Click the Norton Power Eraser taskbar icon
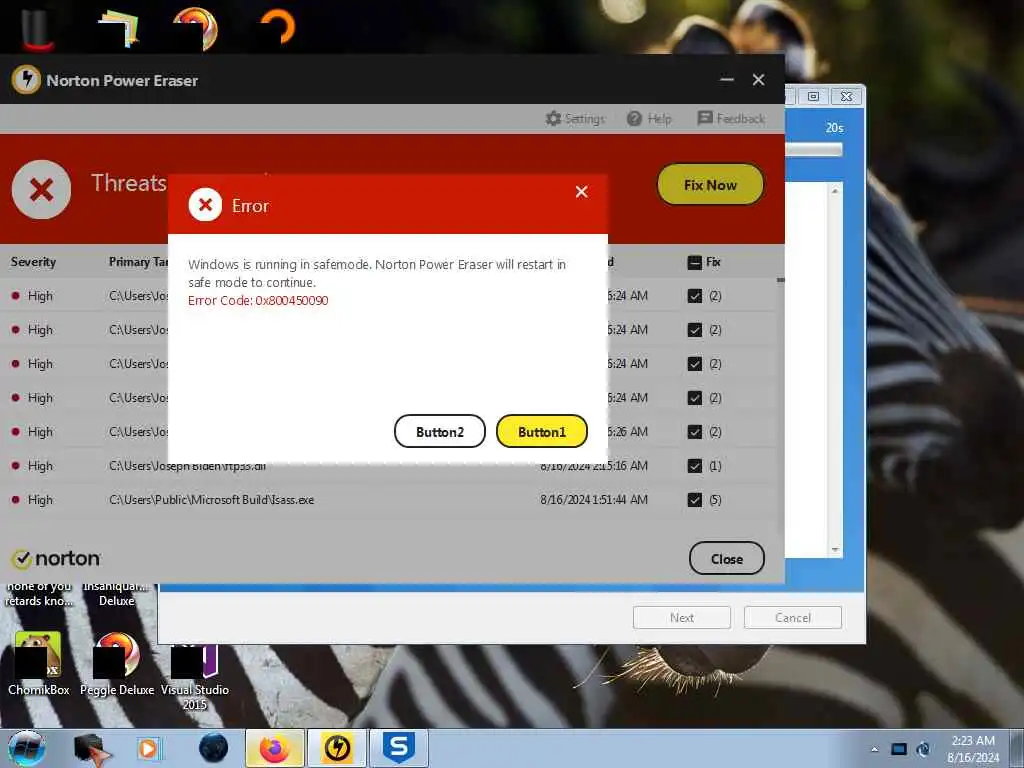This screenshot has width=1024, height=768. tap(337, 748)
